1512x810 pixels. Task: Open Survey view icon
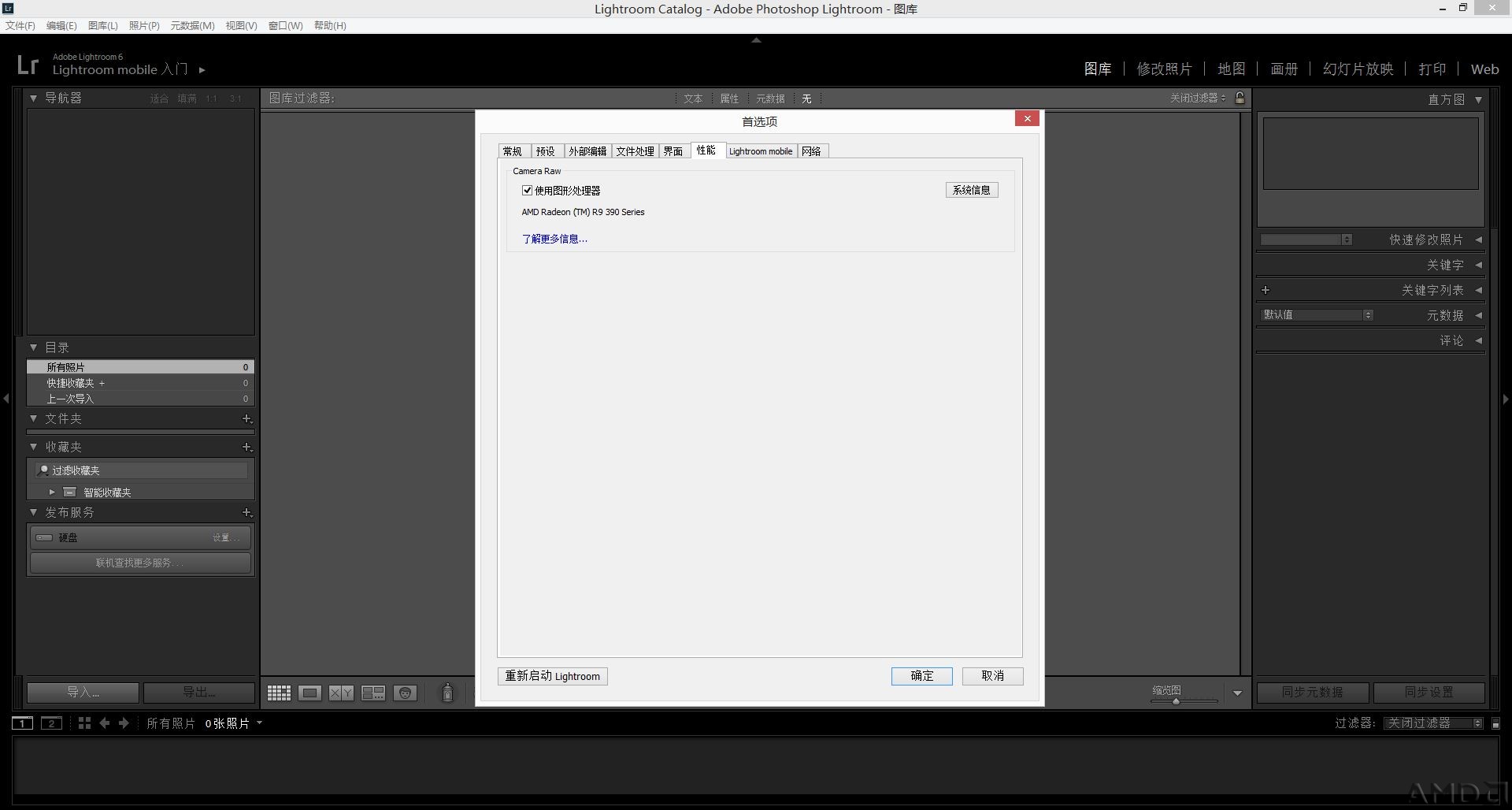(373, 693)
